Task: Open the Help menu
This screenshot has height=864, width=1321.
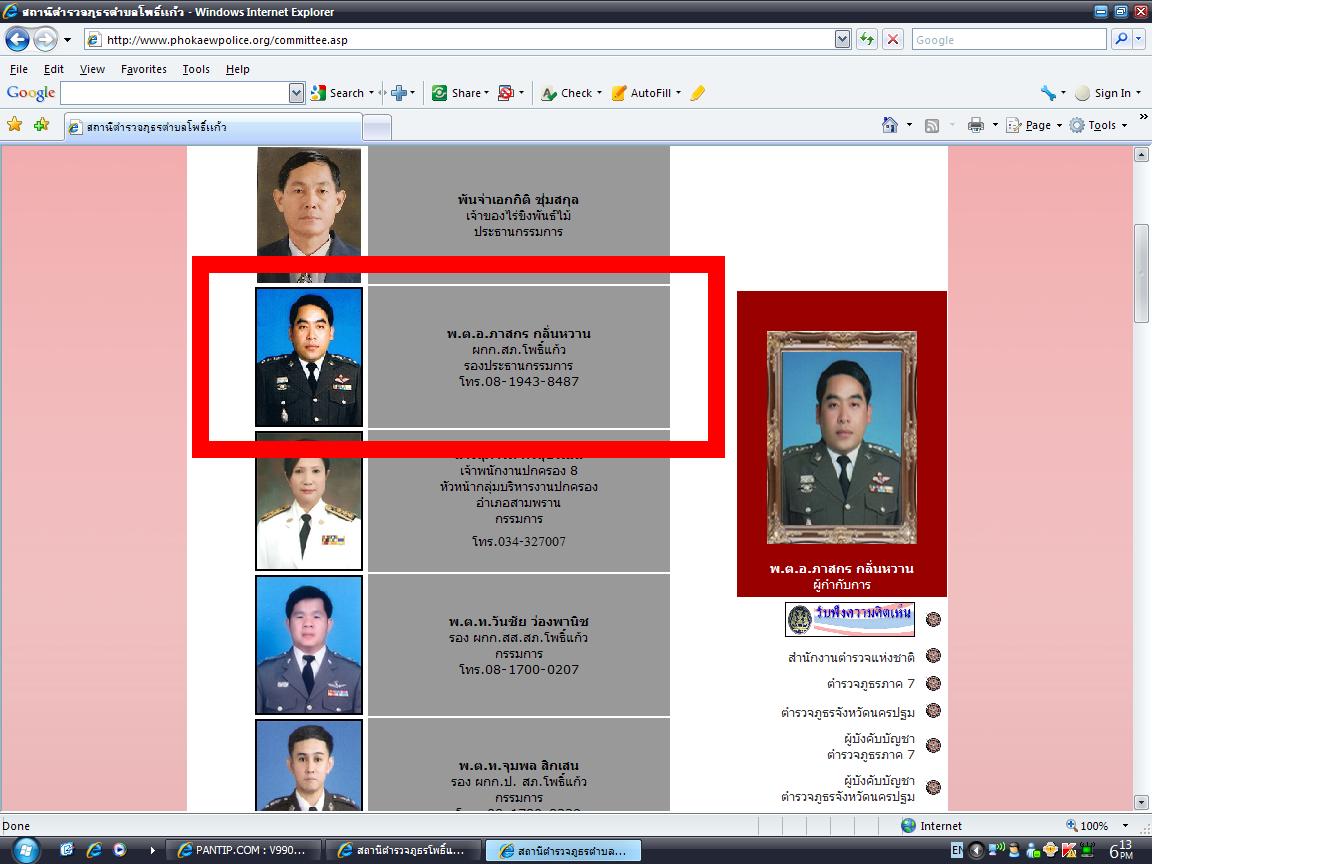Action: coord(237,69)
